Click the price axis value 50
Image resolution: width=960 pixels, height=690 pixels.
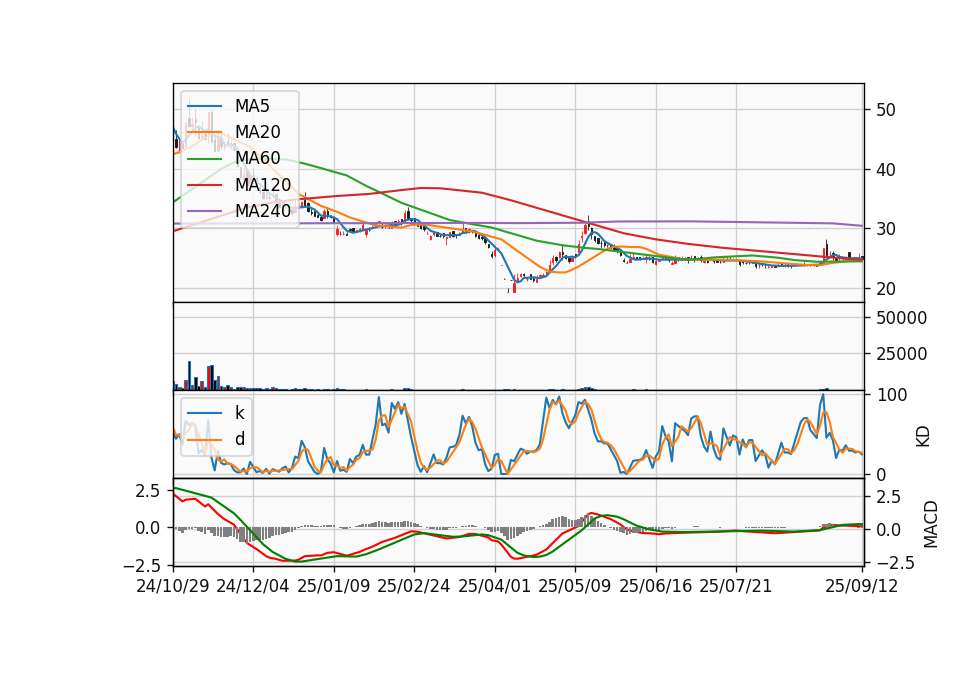(885, 110)
